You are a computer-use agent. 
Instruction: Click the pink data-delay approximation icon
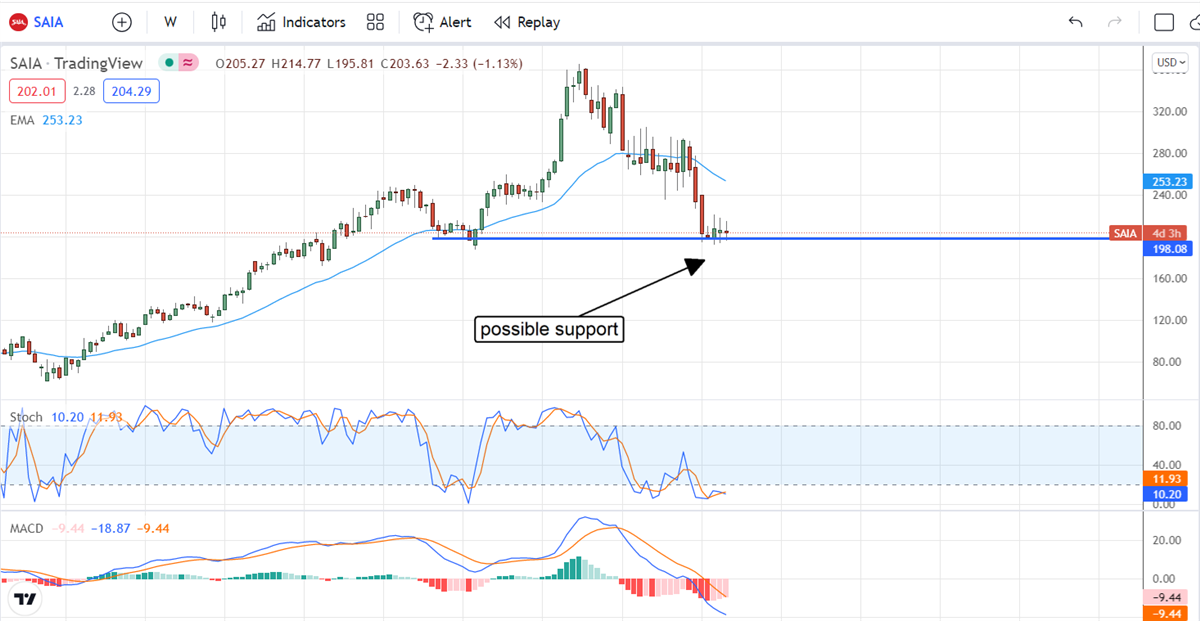(x=188, y=63)
